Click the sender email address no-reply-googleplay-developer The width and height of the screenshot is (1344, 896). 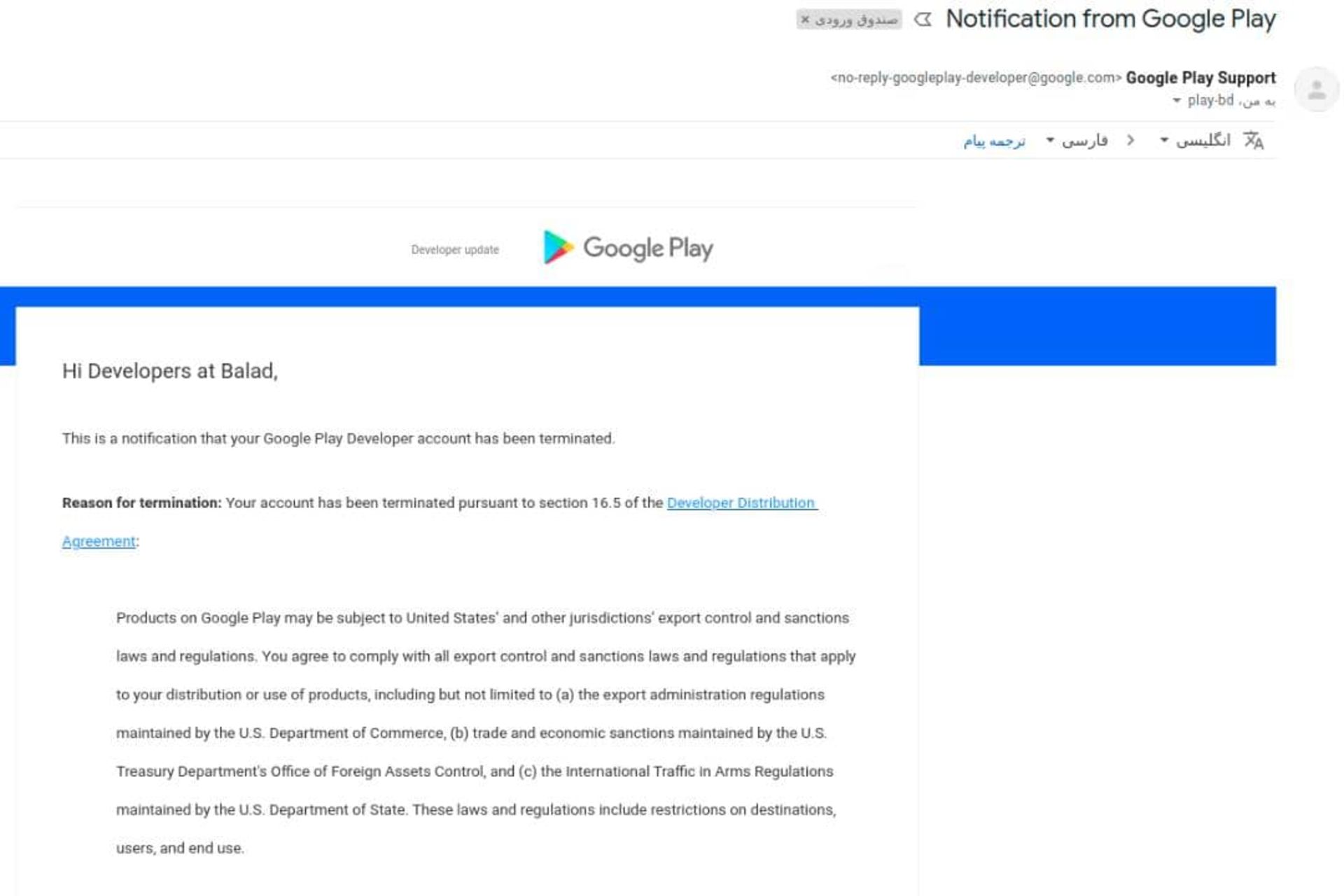976,78
